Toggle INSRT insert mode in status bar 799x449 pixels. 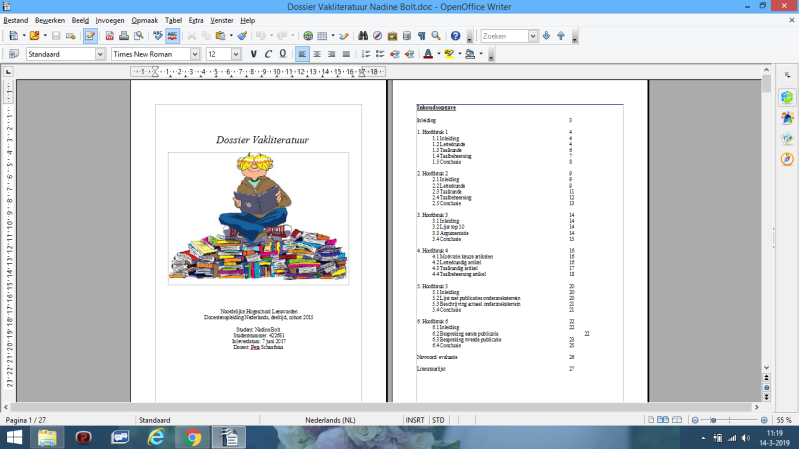tap(414, 420)
